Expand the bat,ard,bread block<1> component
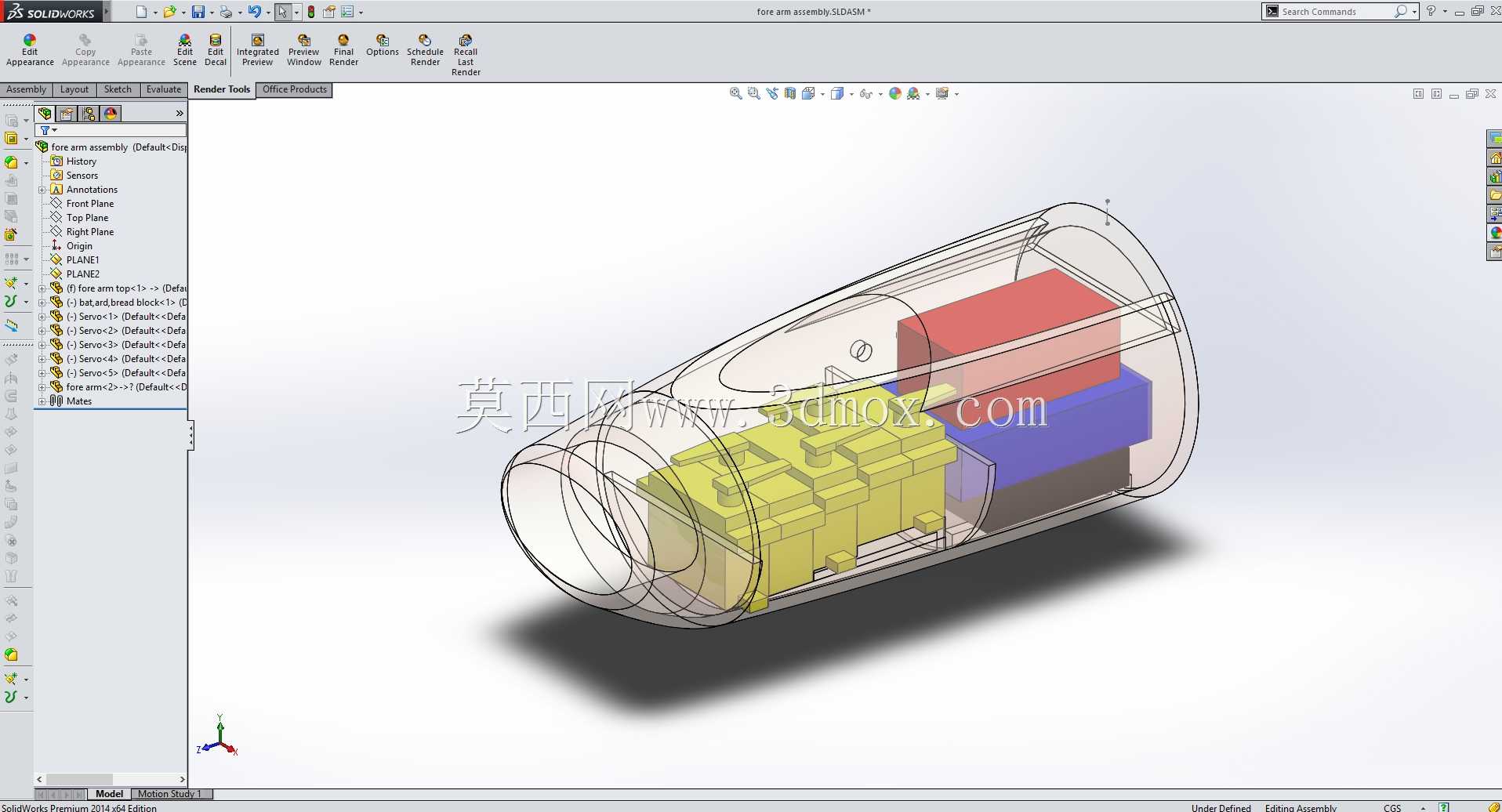The image size is (1502, 812). (x=42, y=303)
